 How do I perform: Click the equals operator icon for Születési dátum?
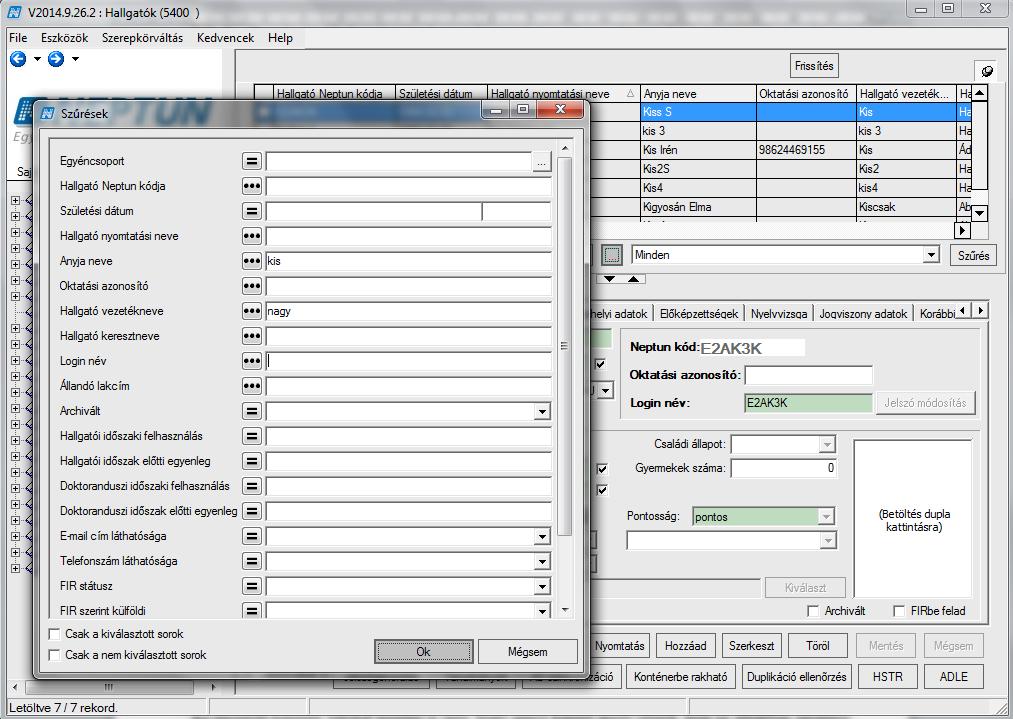251,211
